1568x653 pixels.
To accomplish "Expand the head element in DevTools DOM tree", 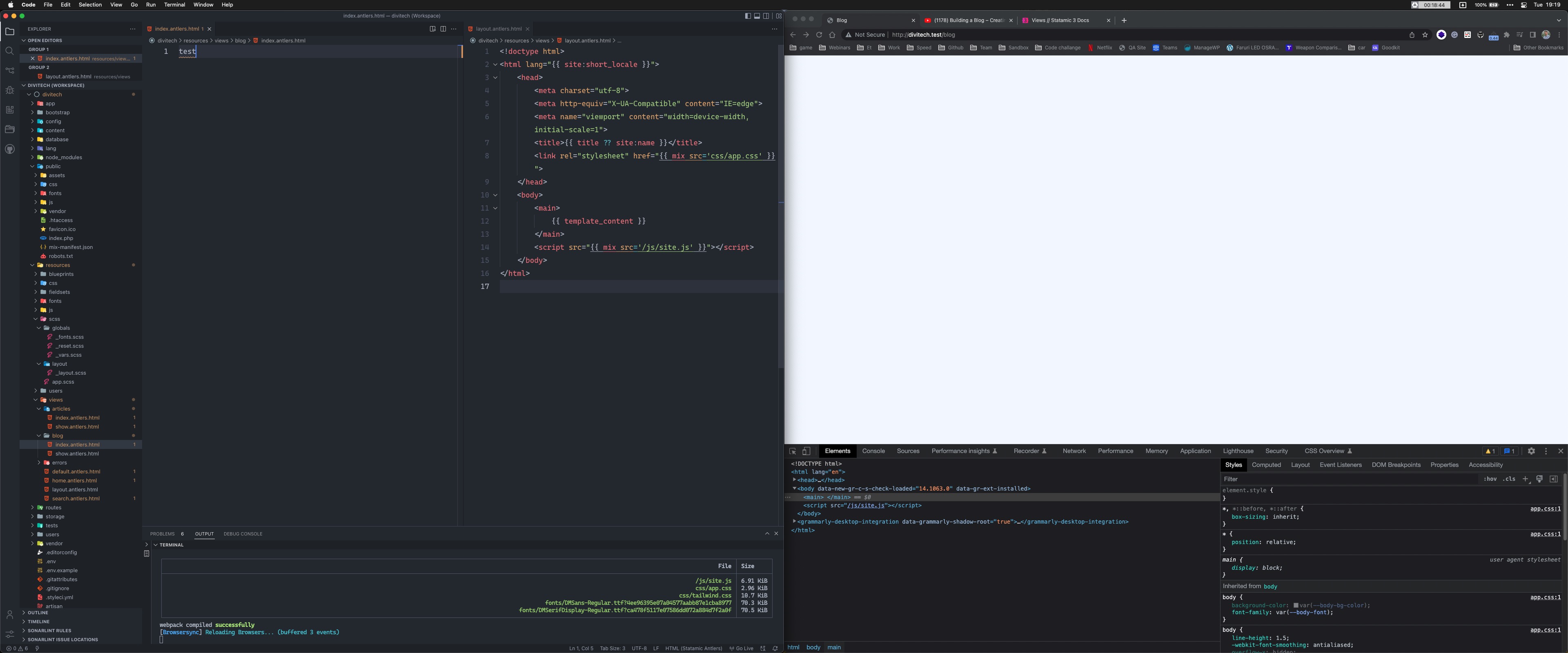I will (794, 480).
